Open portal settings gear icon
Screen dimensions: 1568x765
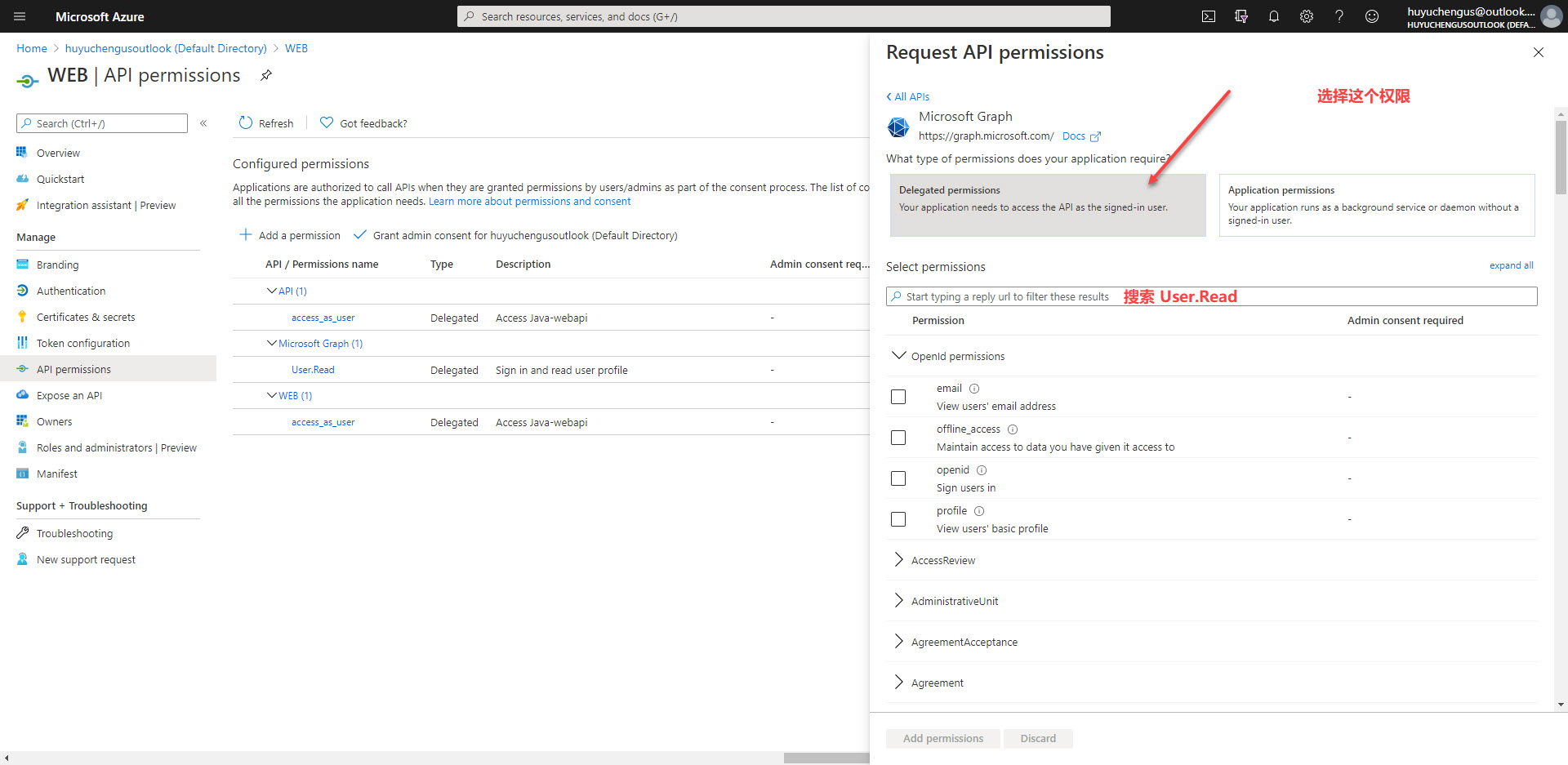click(x=1307, y=16)
